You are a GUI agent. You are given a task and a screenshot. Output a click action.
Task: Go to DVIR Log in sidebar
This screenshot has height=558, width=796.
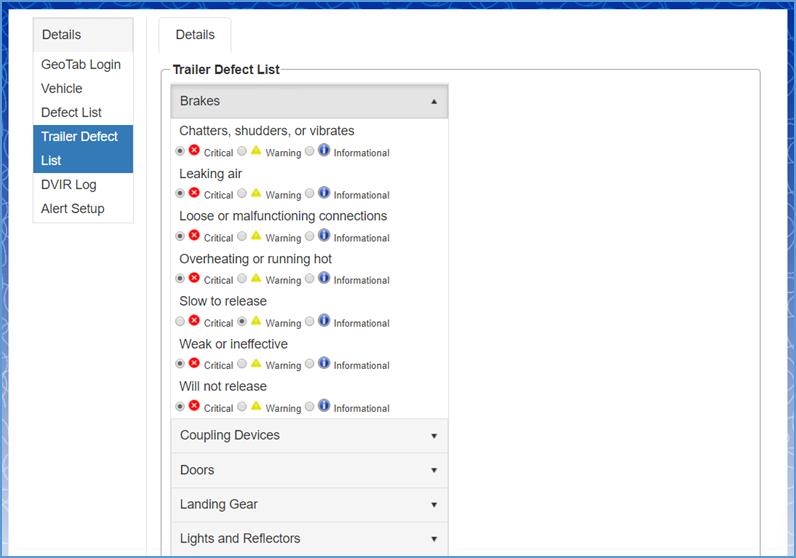coord(69,185)
